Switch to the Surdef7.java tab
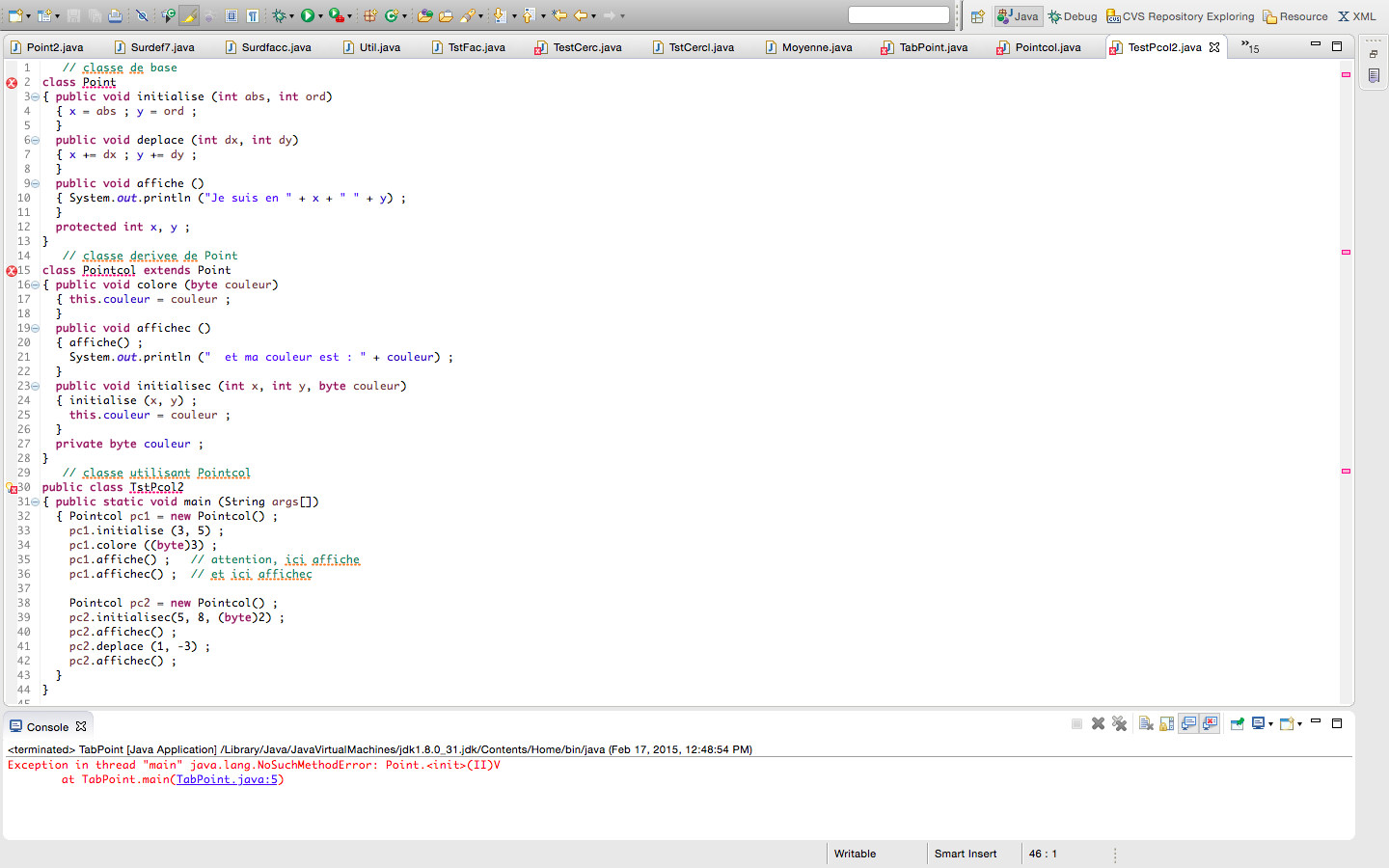The width and height of the screenshot is (1389, 868). (154, 47)
